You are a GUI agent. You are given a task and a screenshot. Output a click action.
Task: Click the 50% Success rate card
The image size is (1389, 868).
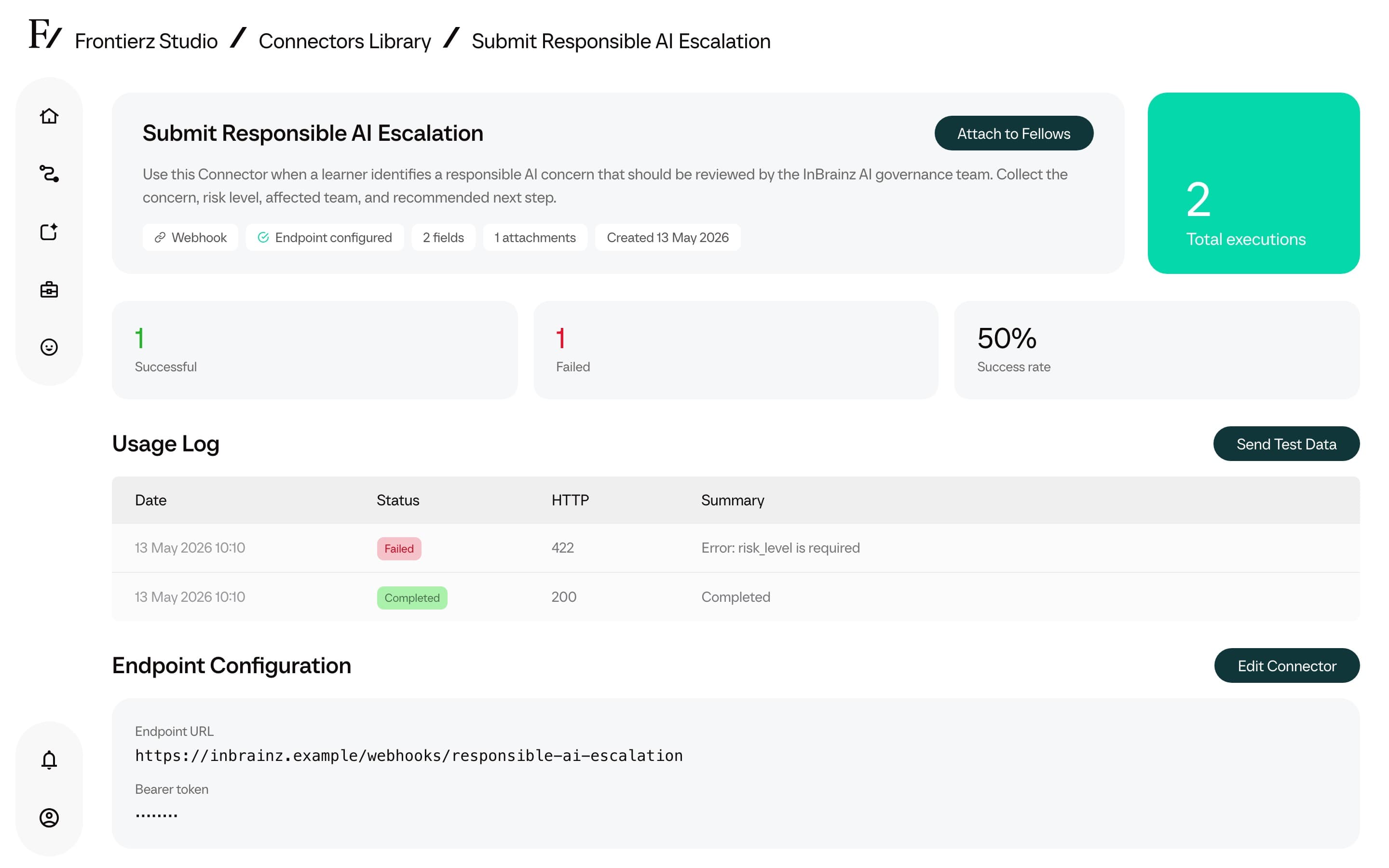pyautogui.click(x=1157, y=350)
